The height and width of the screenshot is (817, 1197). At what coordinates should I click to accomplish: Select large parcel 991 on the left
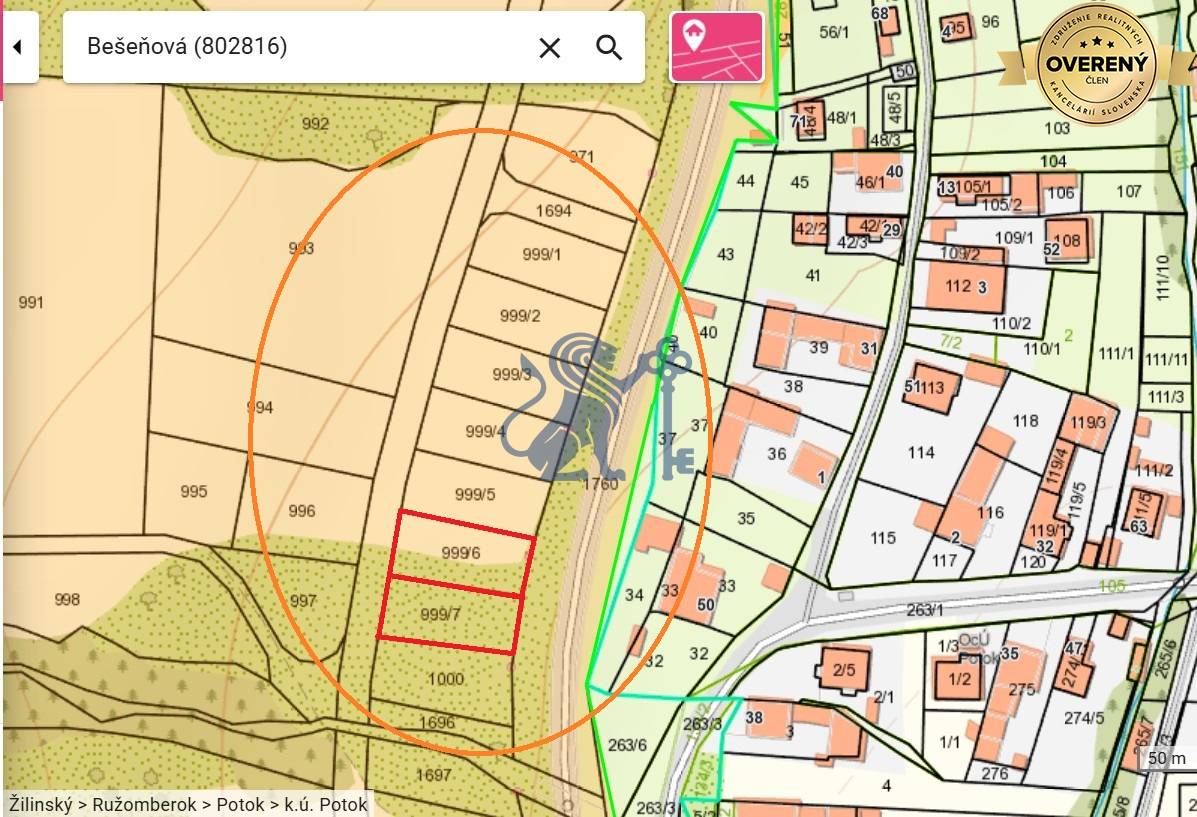32,302
